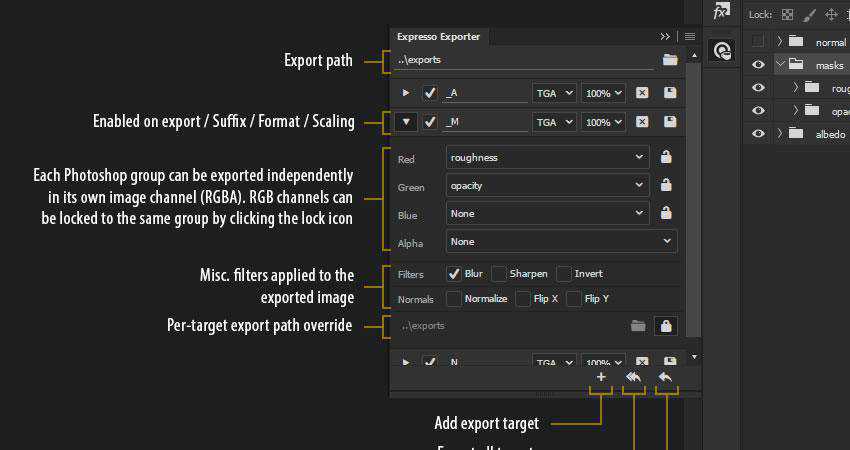Click the lock icon beside the Red channel
This screenshot has height=450, width=850.
666,157
